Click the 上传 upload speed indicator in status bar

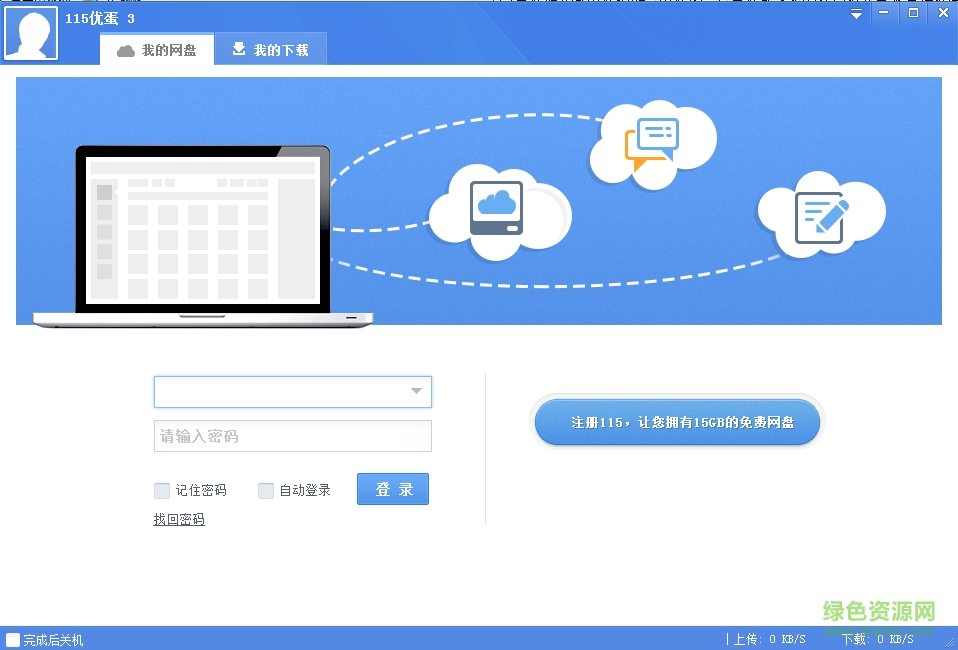(766, 640)
